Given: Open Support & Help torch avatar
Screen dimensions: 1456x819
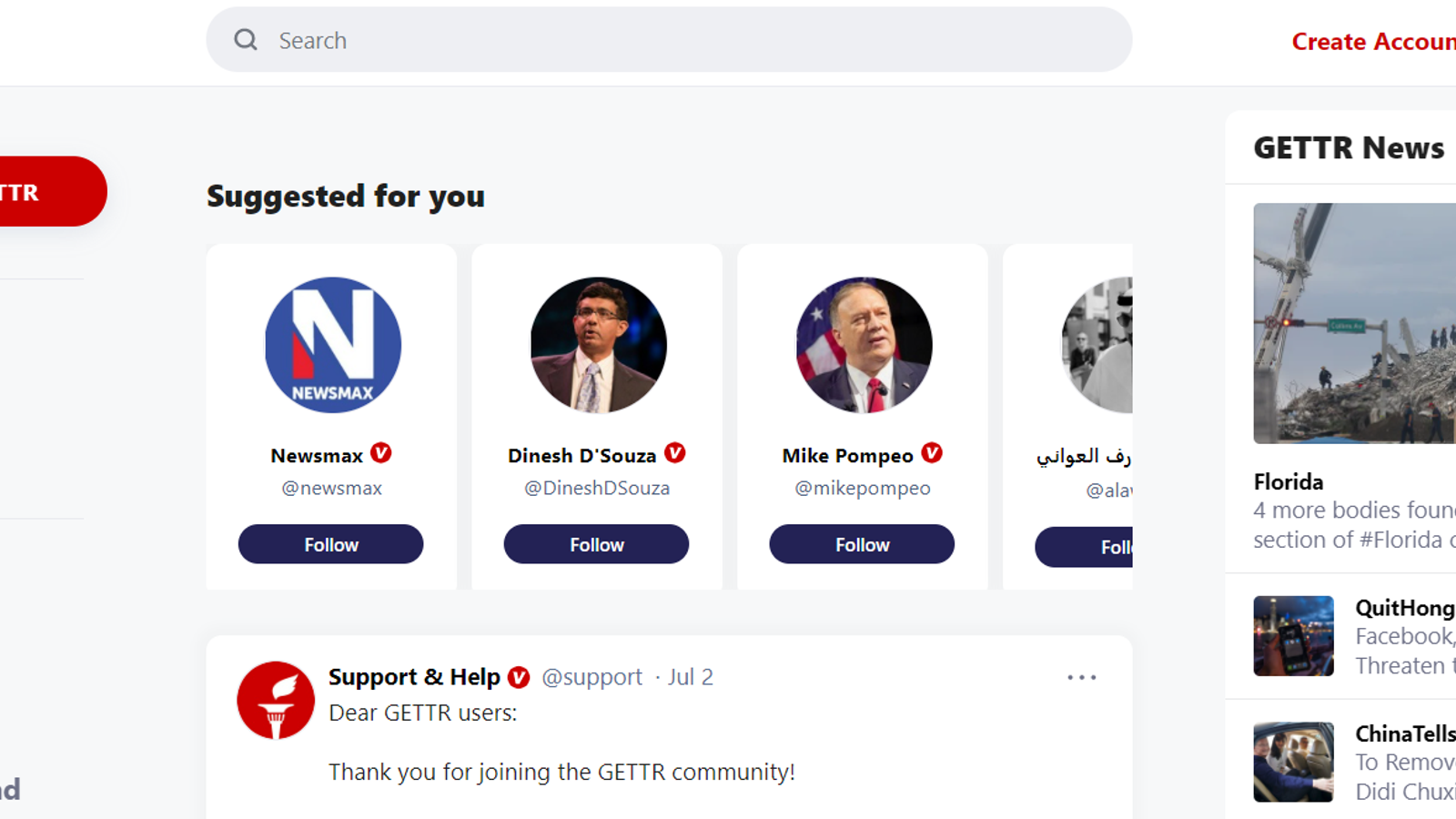Looking at the screenshot, I should click(x=276, y=700).
